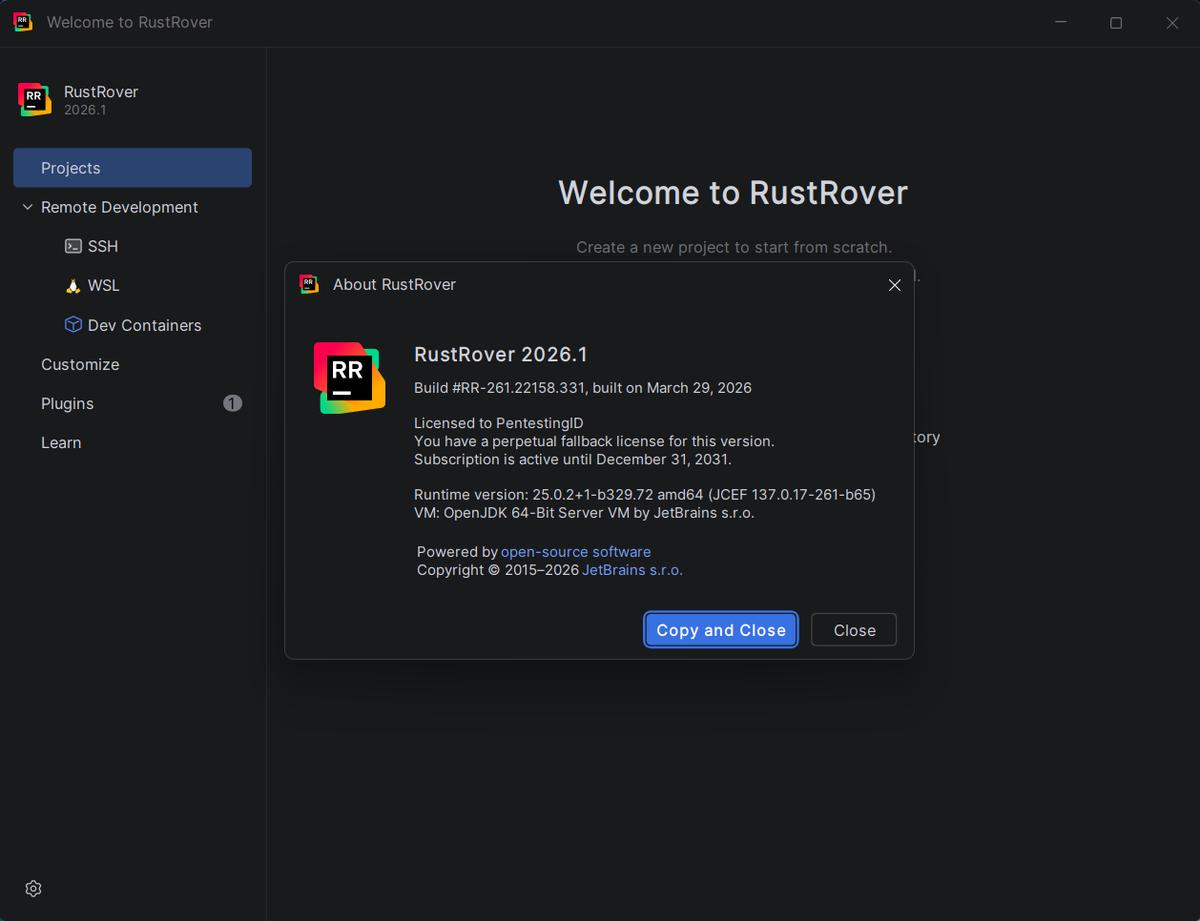Click the Runtime version line
Viewport: 1200px width, 921px height.
[645, 494]
